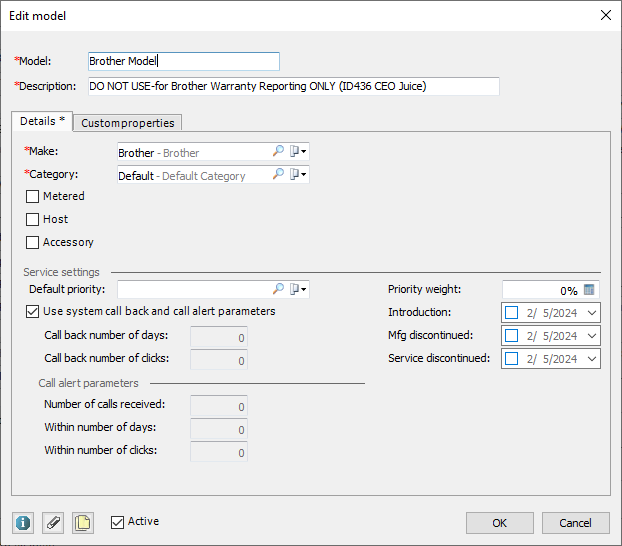Switch to the Custom properties tab
The height and width of the screenshot is (546, 622).
coord(128,123)
